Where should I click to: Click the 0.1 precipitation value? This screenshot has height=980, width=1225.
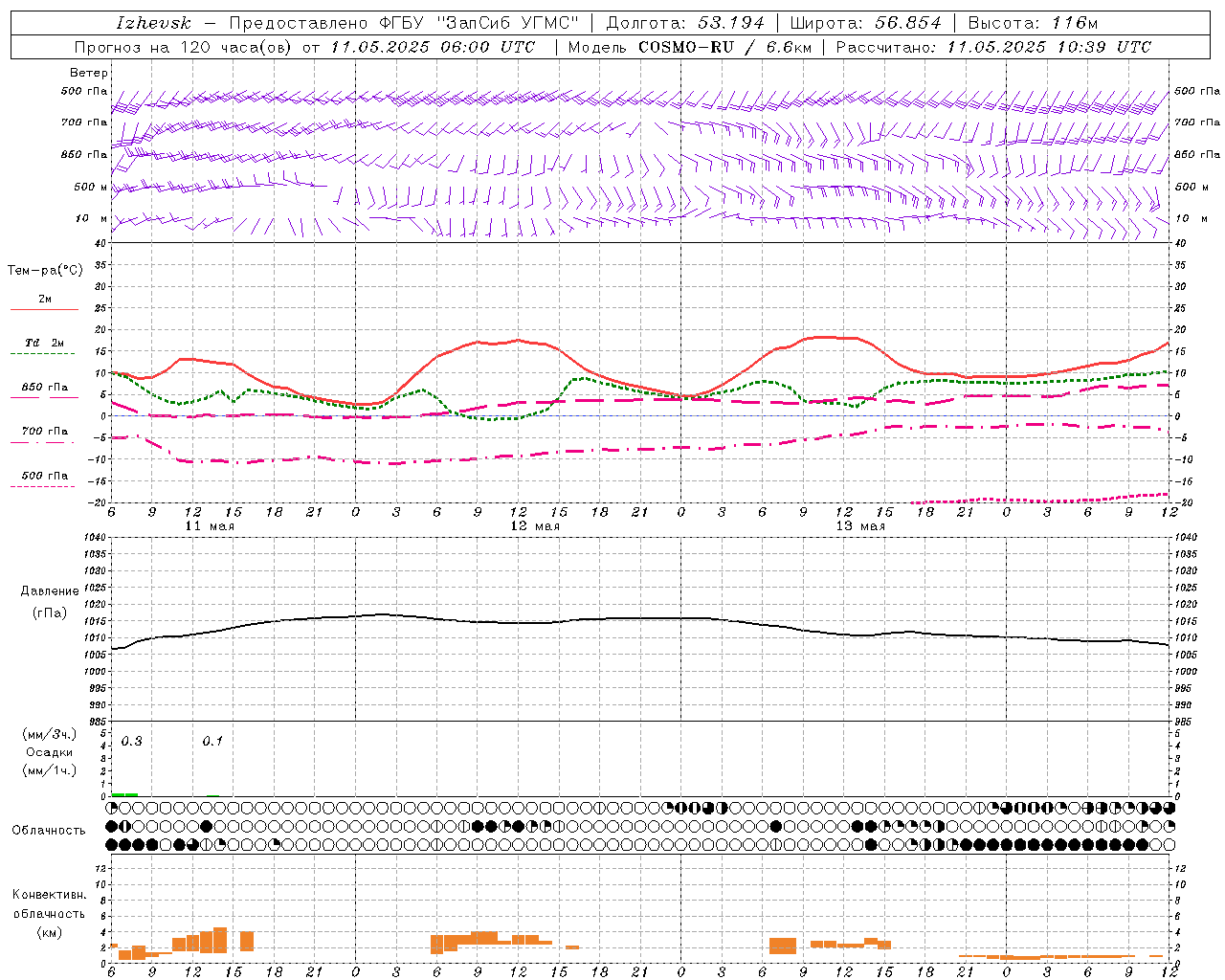[212, 742]
